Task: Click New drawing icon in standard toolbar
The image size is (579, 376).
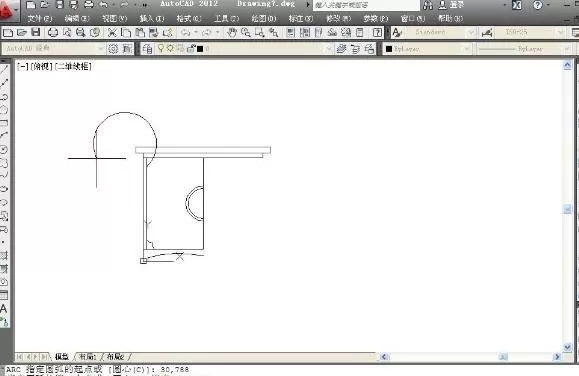Action: 8,33
